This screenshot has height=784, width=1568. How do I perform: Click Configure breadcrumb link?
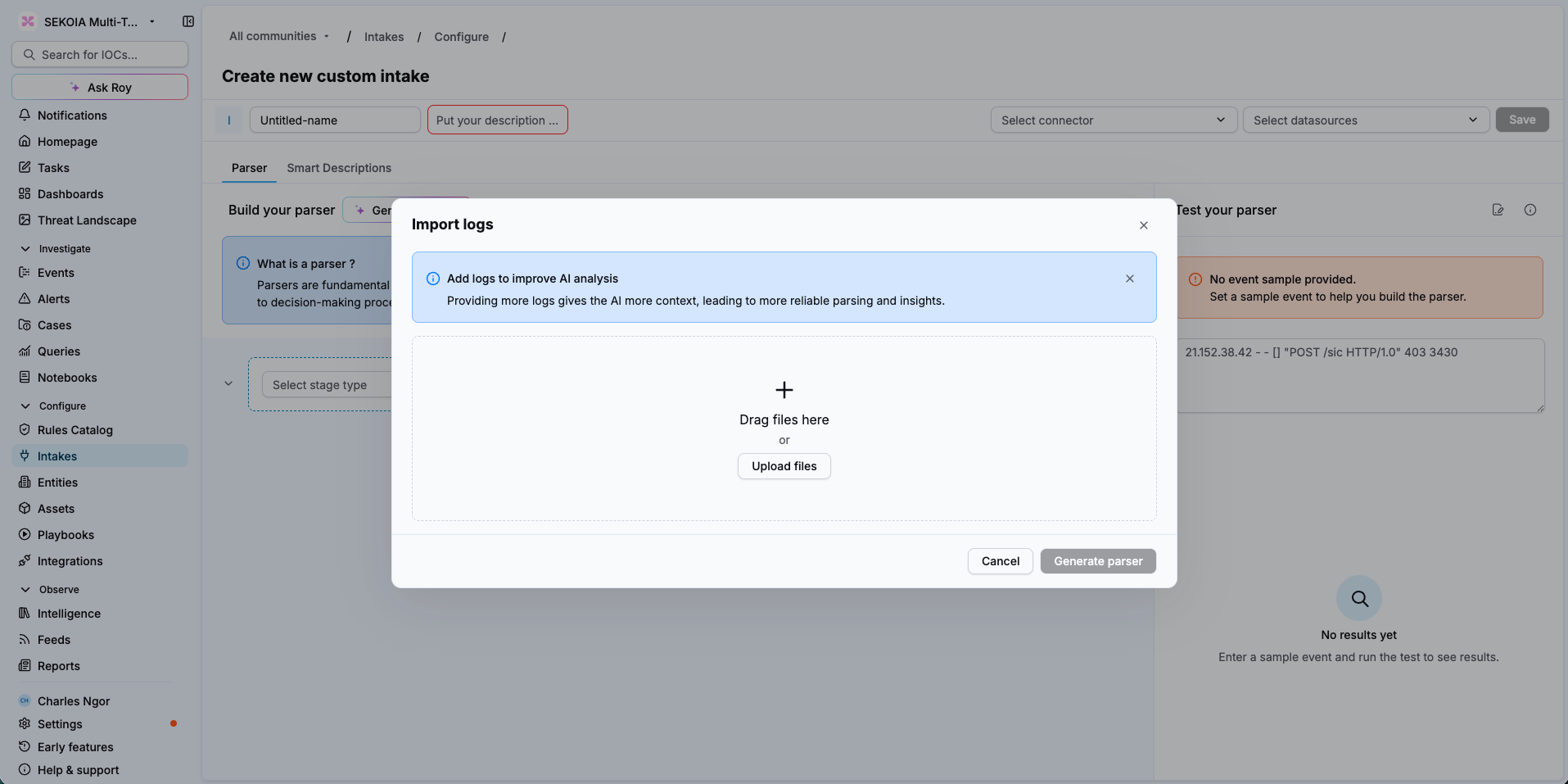[x=461, y=37]
